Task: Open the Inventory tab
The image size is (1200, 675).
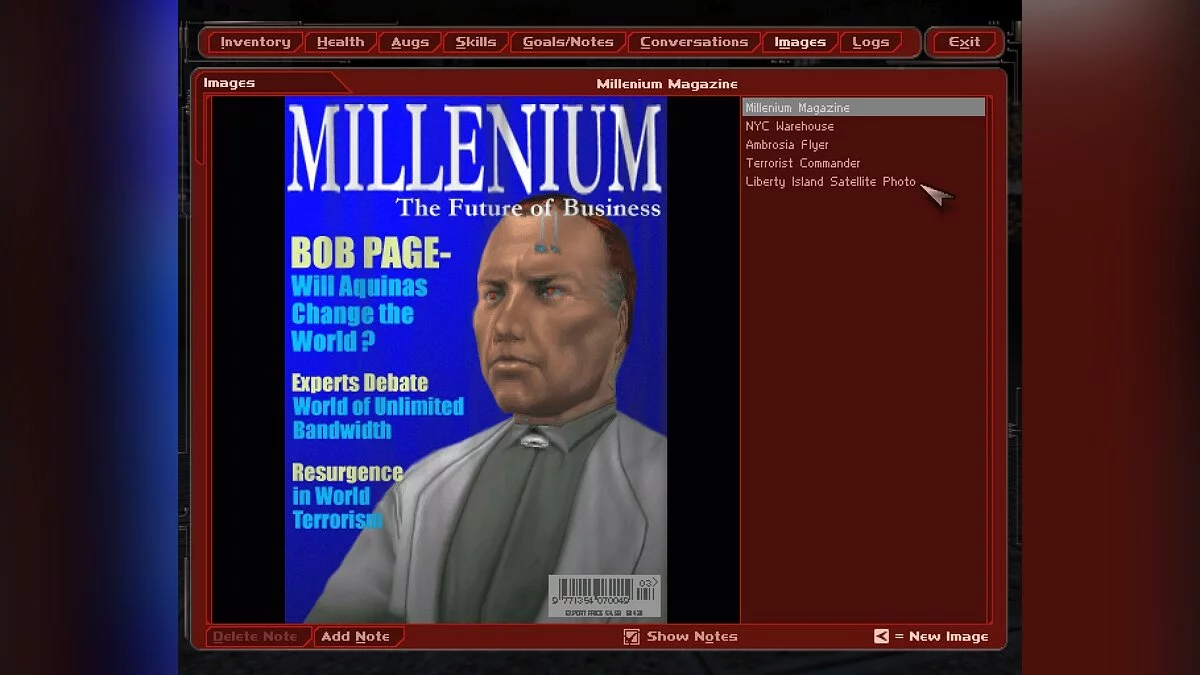Action: click(x=255, y=42)
